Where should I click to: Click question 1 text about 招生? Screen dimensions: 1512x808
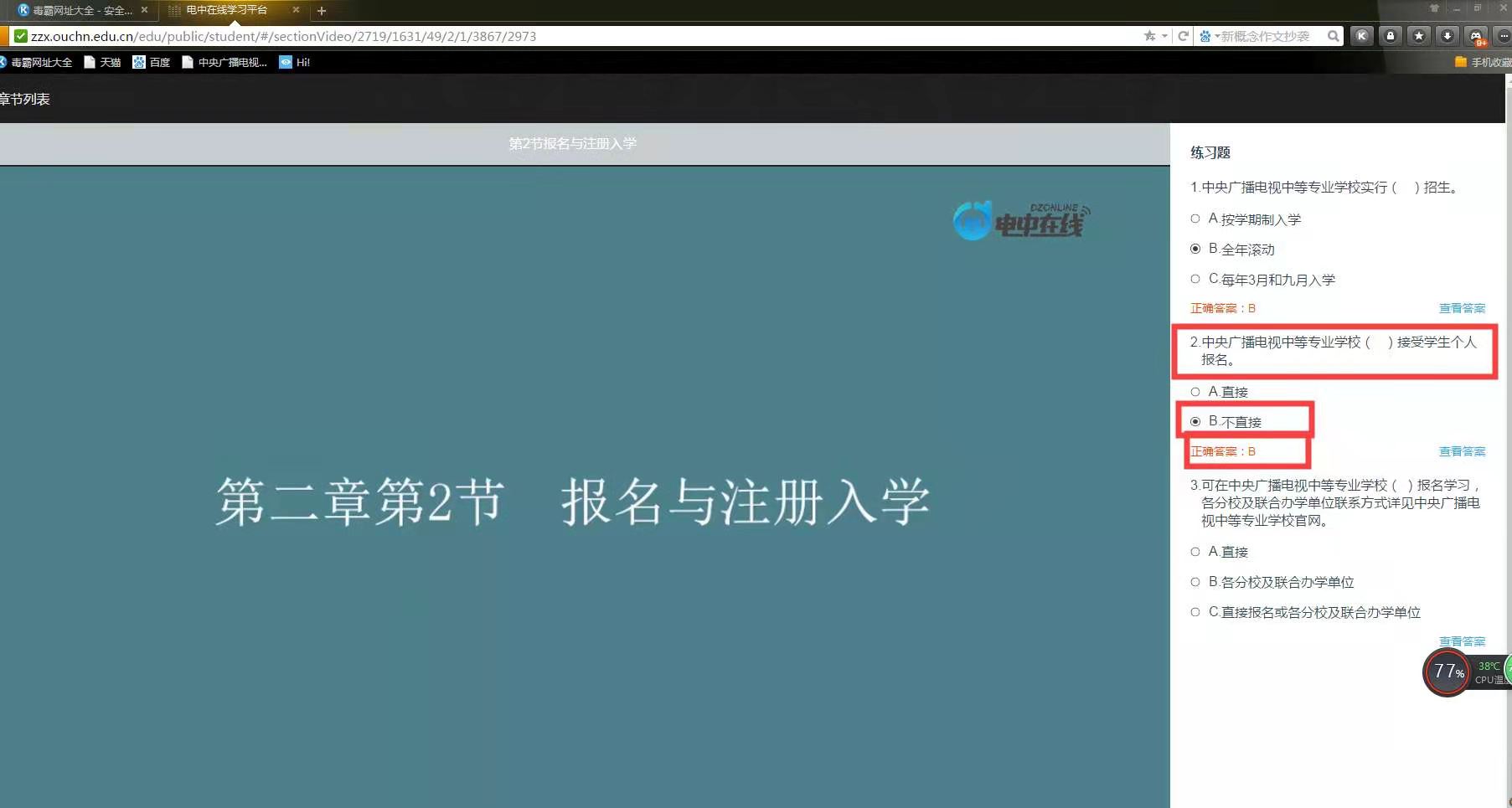click(x=1326, y=188)
